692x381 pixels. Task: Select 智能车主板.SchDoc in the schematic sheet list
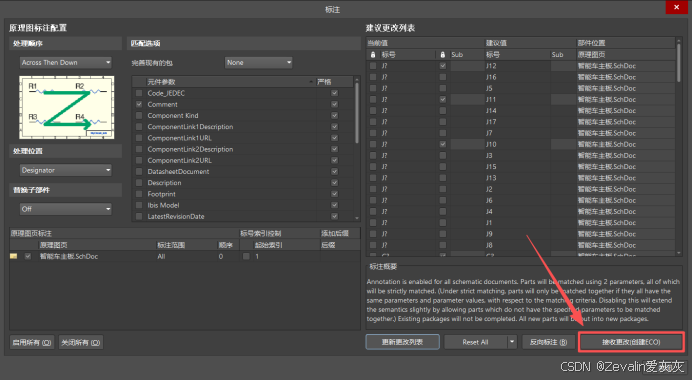[69, 256]
